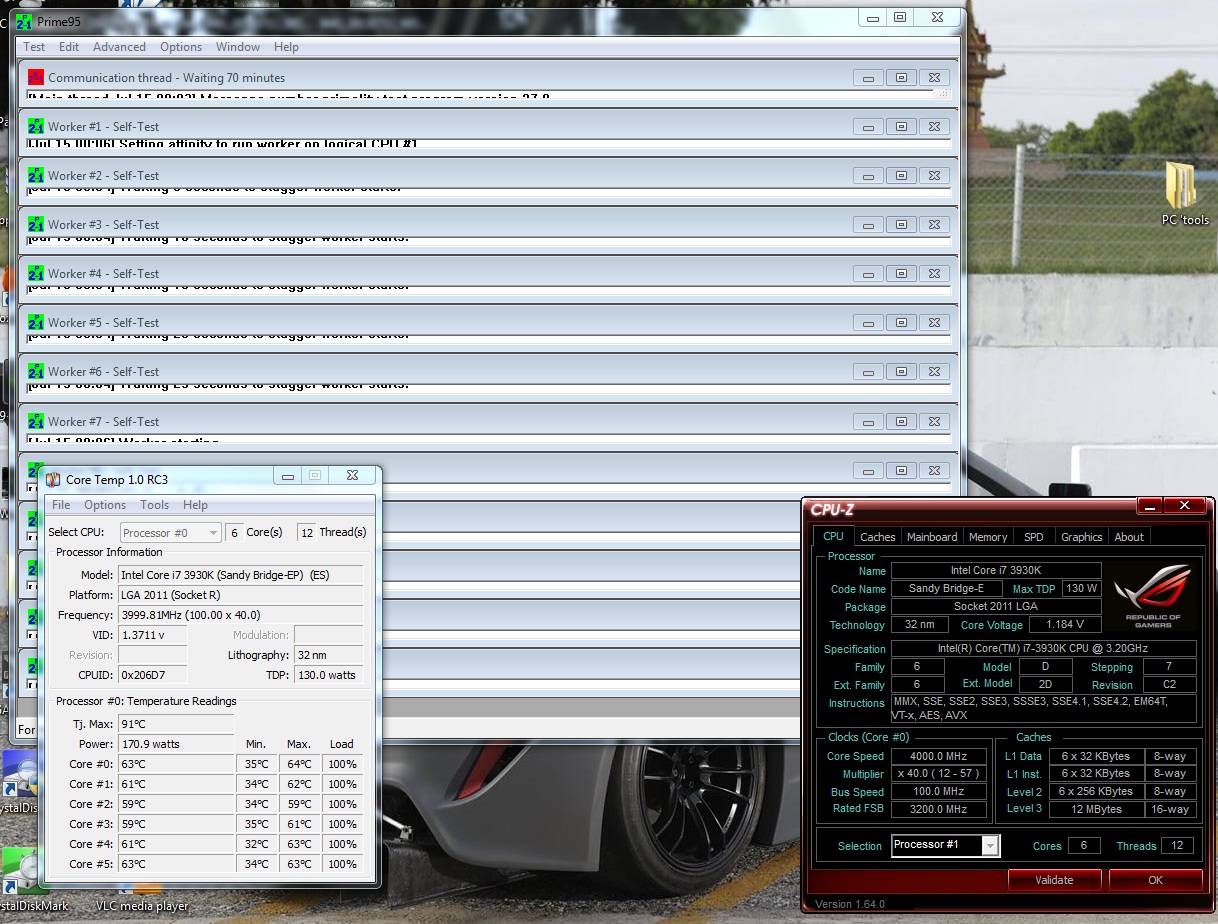Click the CPU-Z Rated FSB 3200.0 MHz value
This screenshot has width=1218, height=924.
pos(940,809)
